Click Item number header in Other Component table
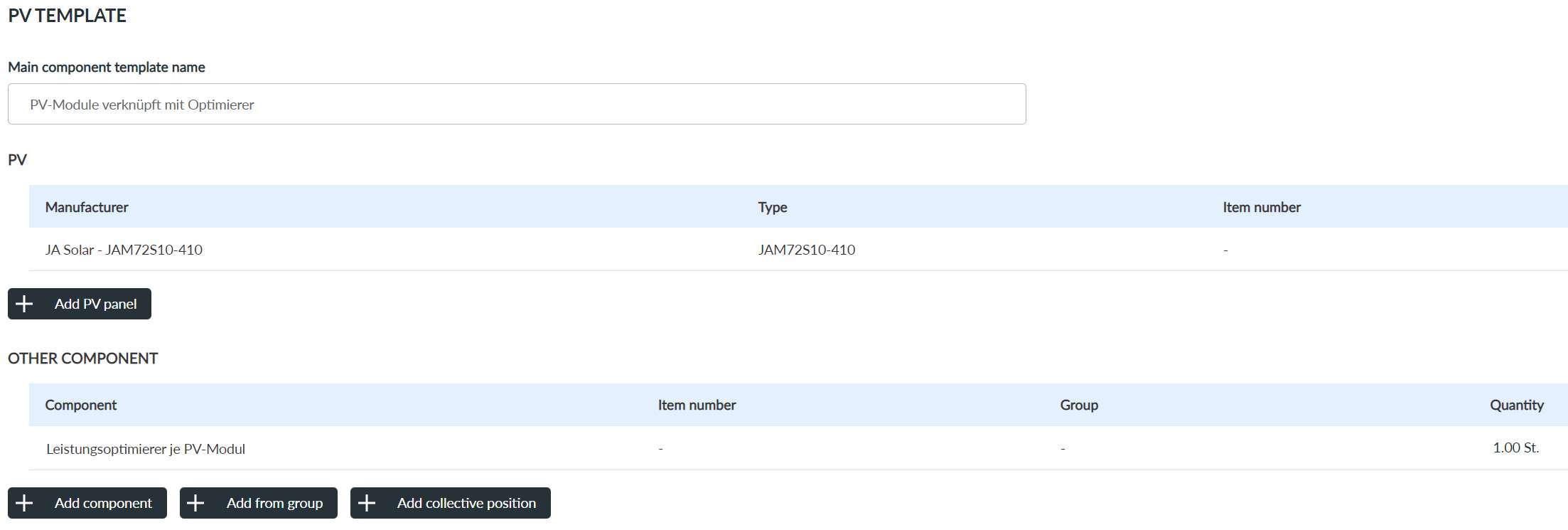The height and width of the screenshot is (530, 1568). point(697,405)
